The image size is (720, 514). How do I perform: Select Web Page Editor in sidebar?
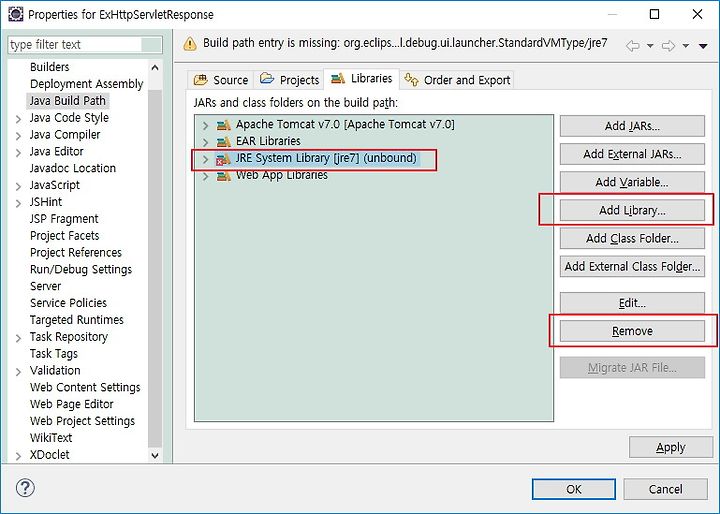click(x=71, y=404)
